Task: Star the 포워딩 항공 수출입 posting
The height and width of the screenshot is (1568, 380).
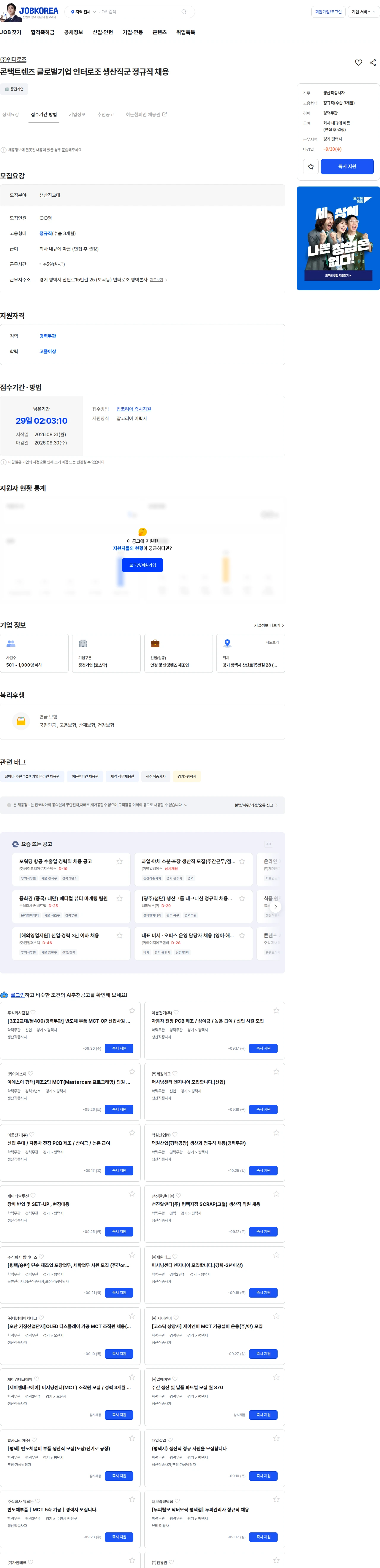Action: pyautogui.click(x=119, y=861)
